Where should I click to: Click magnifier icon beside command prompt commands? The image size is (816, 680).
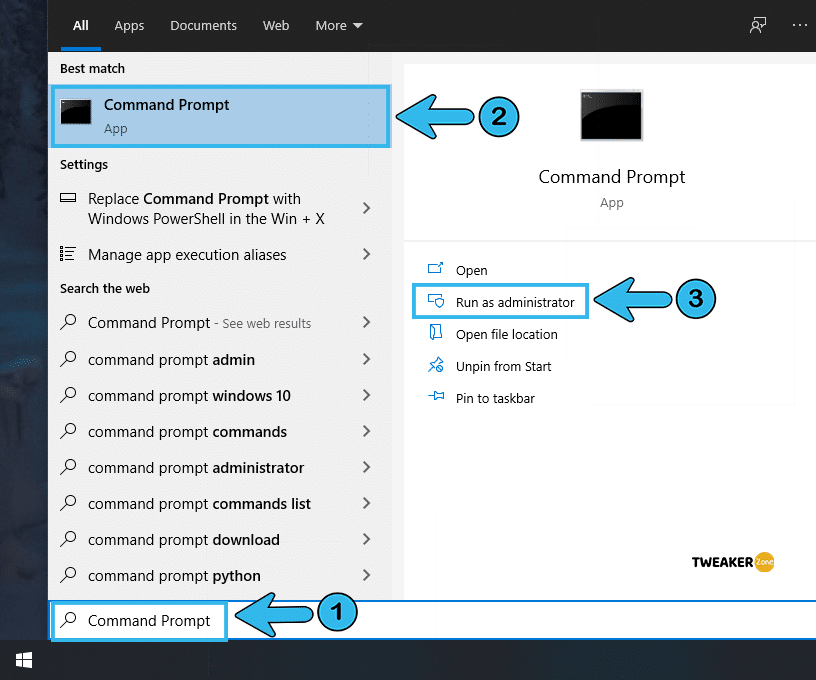click(68, 431)
